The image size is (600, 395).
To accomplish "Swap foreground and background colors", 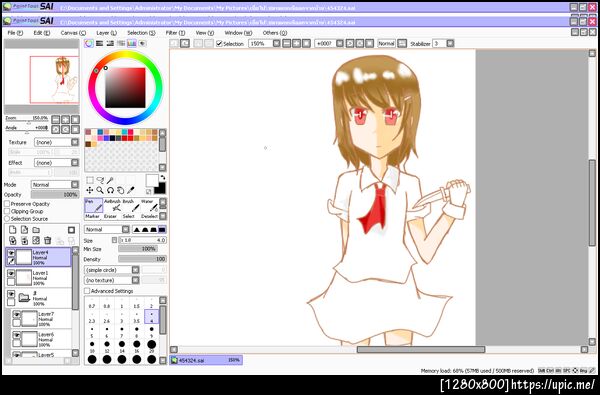I will (163, 177).
